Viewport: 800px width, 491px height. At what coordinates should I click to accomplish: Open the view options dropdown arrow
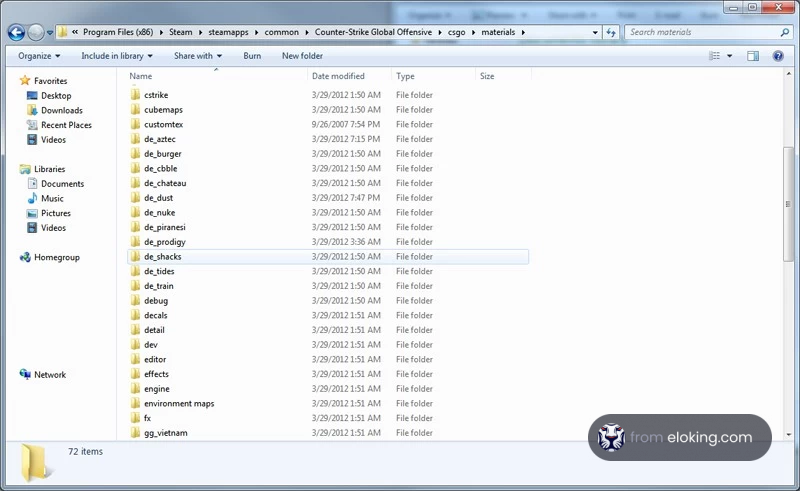point(730,56)
